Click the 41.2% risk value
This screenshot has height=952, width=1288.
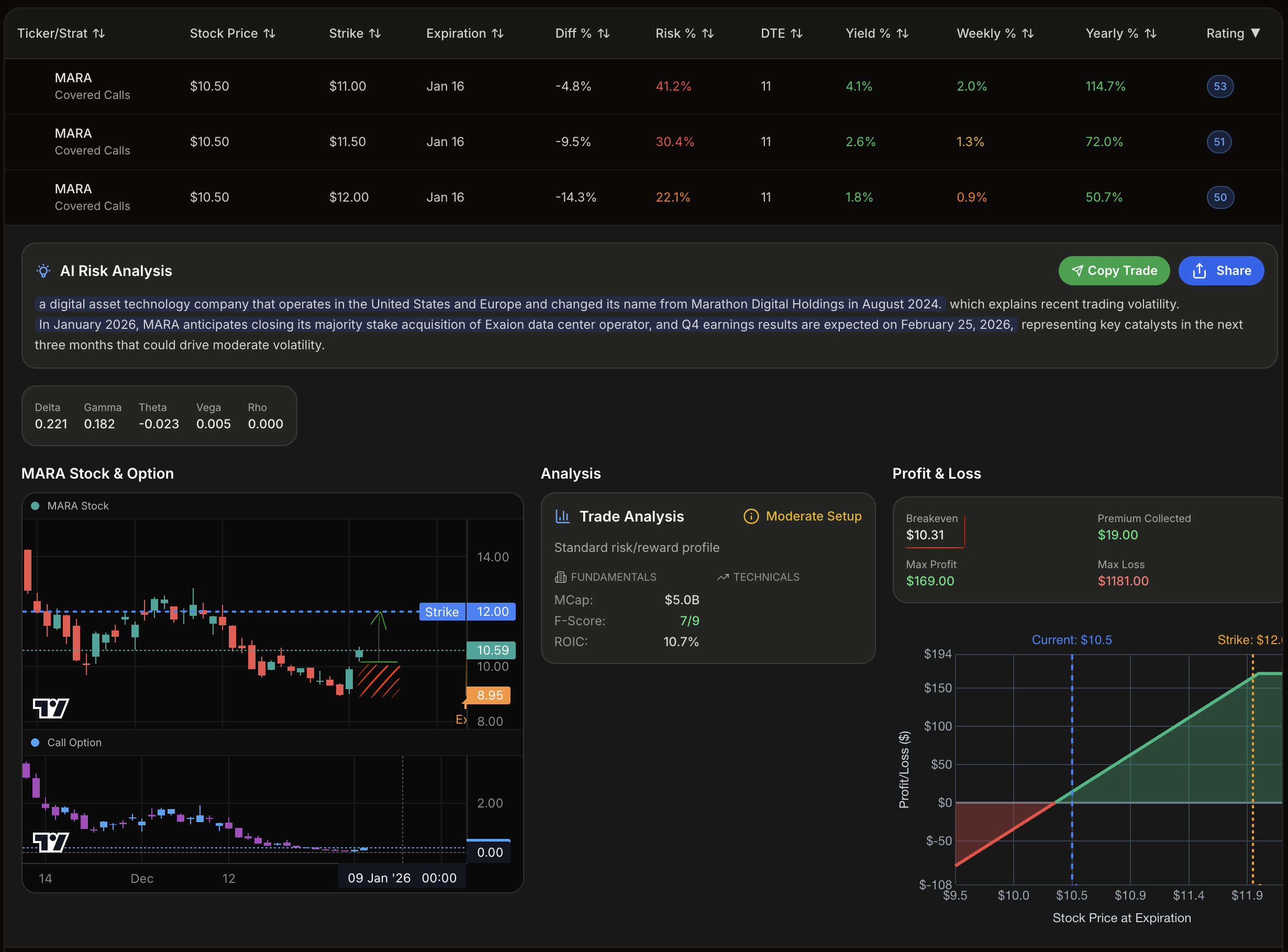673,86
